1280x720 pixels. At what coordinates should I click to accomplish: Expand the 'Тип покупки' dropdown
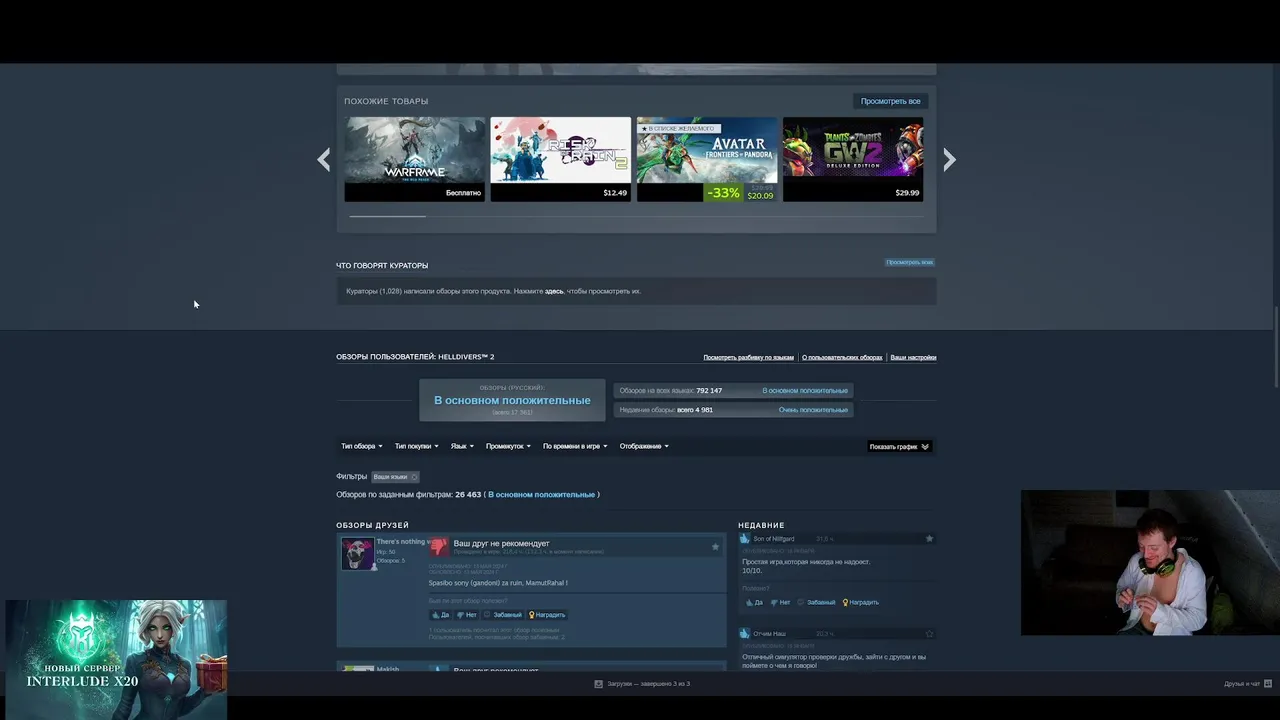point(416,446)
